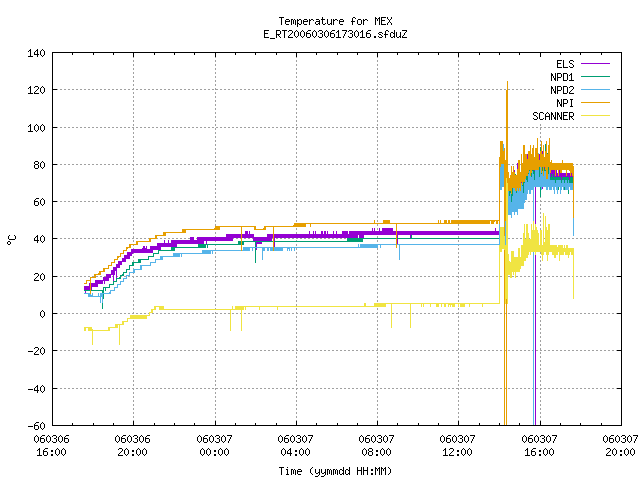Image resolution: width=640 pixels, height=480 pixels.
Task: Click the chart title 'Temperature for MEX'
Action: [x=335, y=21]
